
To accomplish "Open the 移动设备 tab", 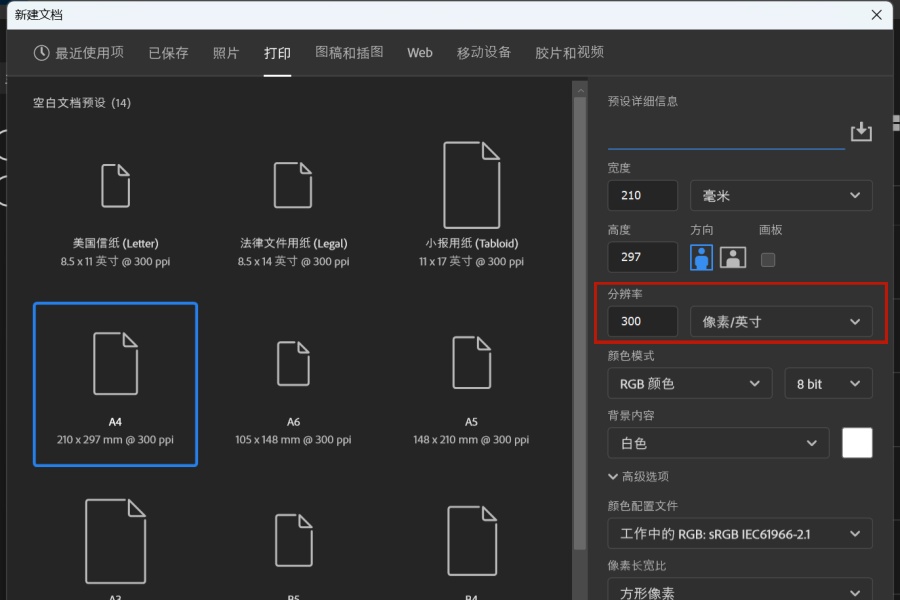I will [x=483, y=52].
